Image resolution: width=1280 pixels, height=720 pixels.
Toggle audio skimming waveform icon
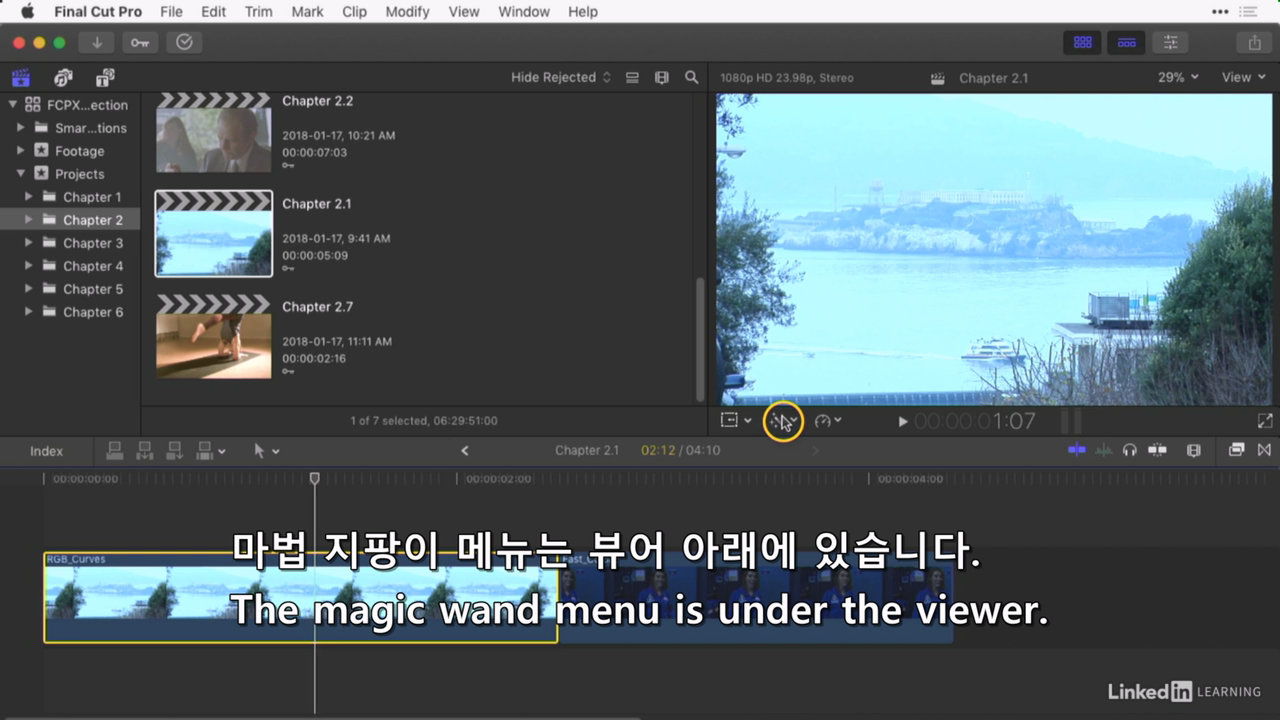coord(1103,450)
